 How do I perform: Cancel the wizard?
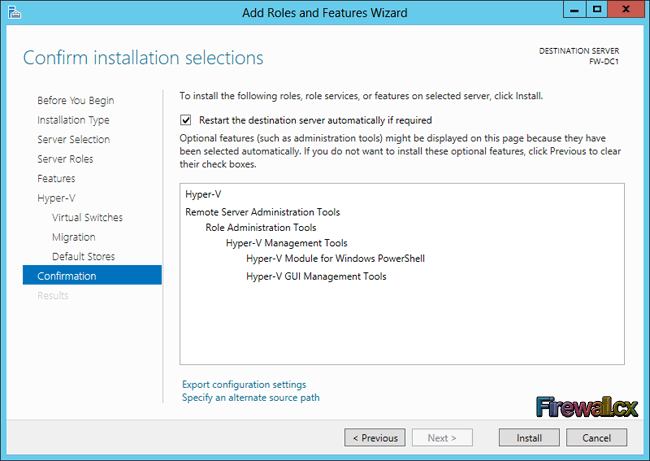tap(597, 437)
